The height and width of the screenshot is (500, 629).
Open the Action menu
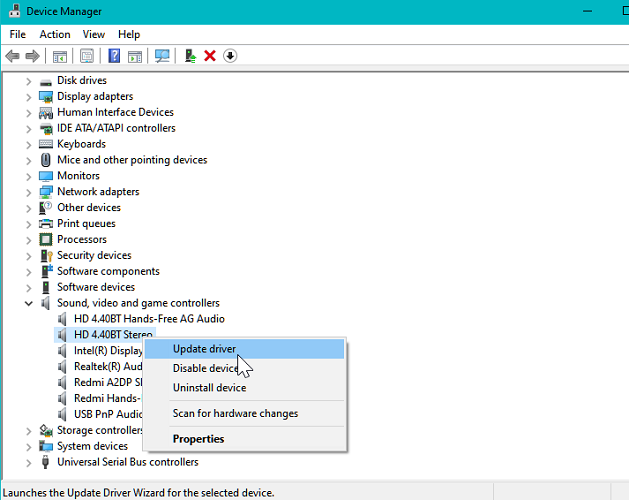[x=55, y=35]
